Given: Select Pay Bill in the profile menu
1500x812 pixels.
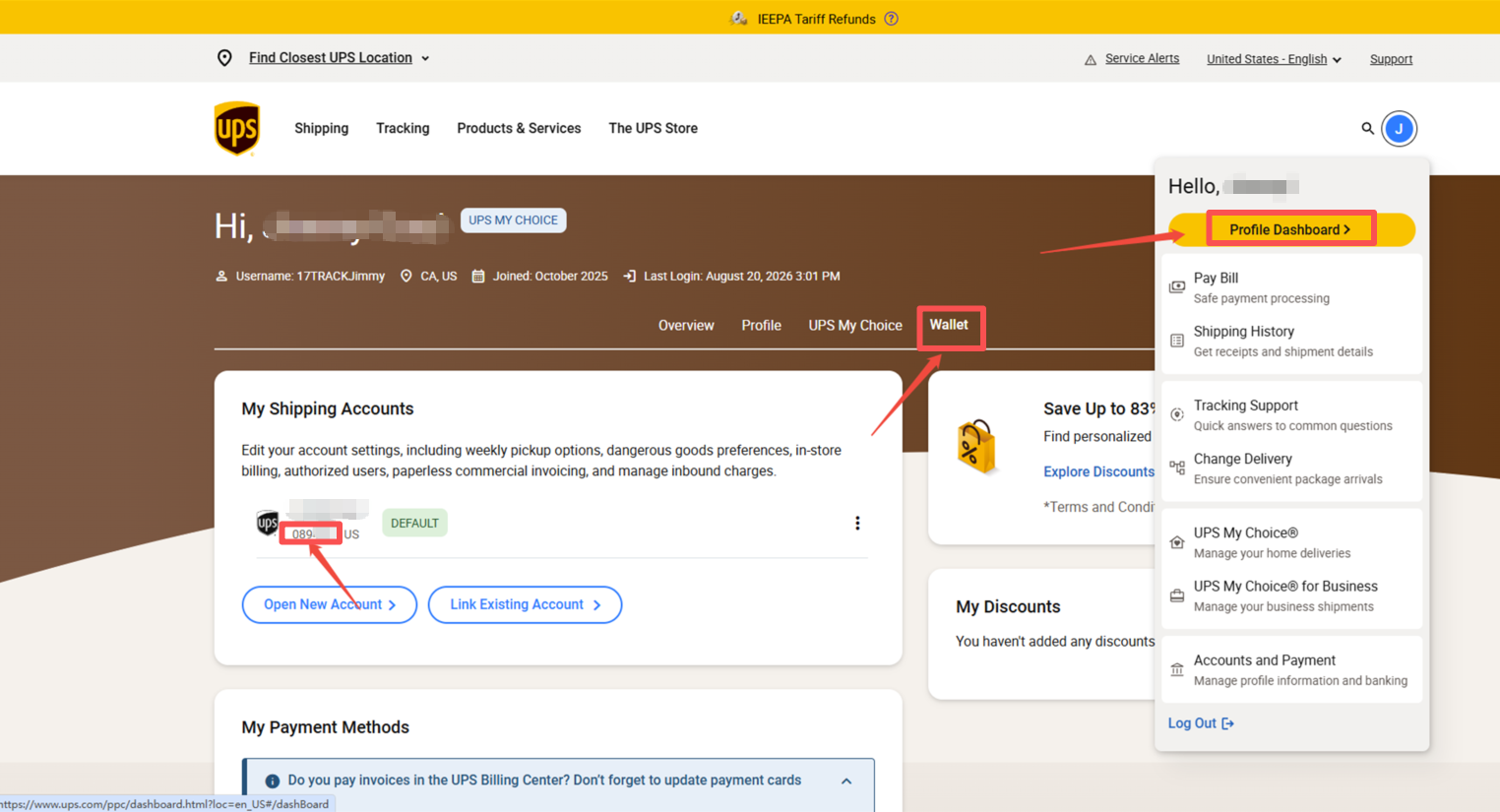Looking at the screenshot, I should coord(1291,287).
